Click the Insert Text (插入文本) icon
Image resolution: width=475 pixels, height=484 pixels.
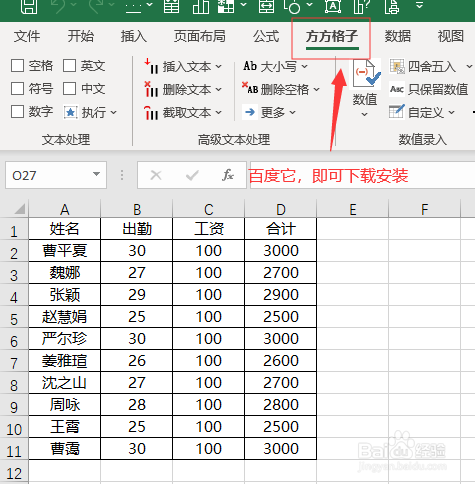pyautogui.click(x=151, y=66)
